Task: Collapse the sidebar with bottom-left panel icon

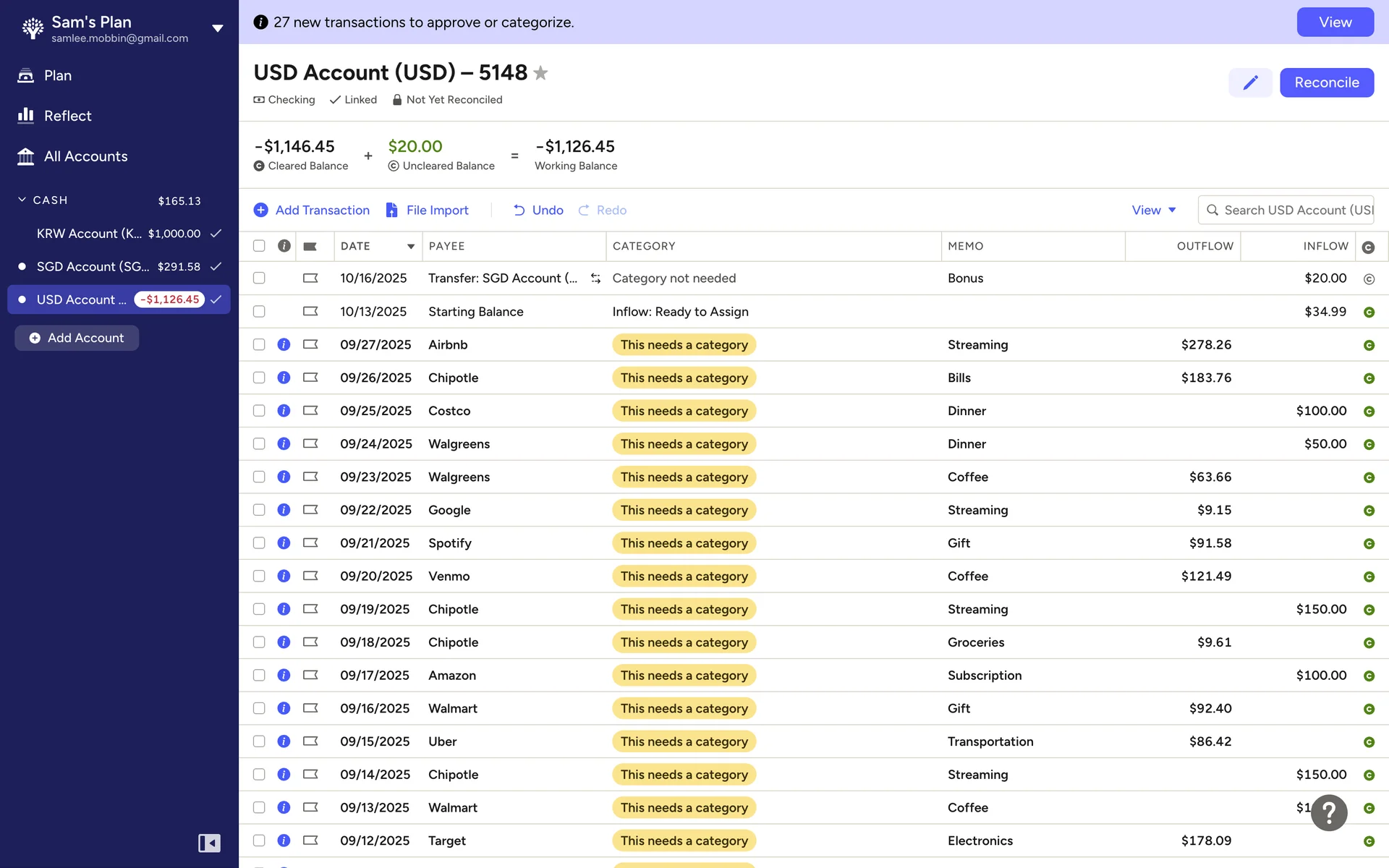Action: coord(209,843)
